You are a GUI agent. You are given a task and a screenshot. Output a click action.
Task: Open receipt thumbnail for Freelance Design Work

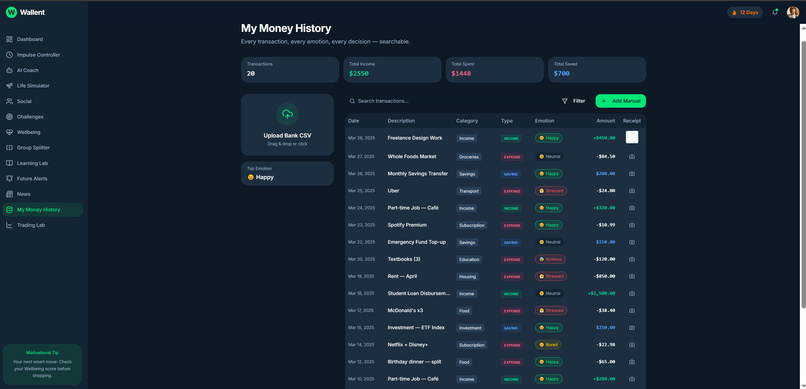pyautogui.click(x=632, y=137)
